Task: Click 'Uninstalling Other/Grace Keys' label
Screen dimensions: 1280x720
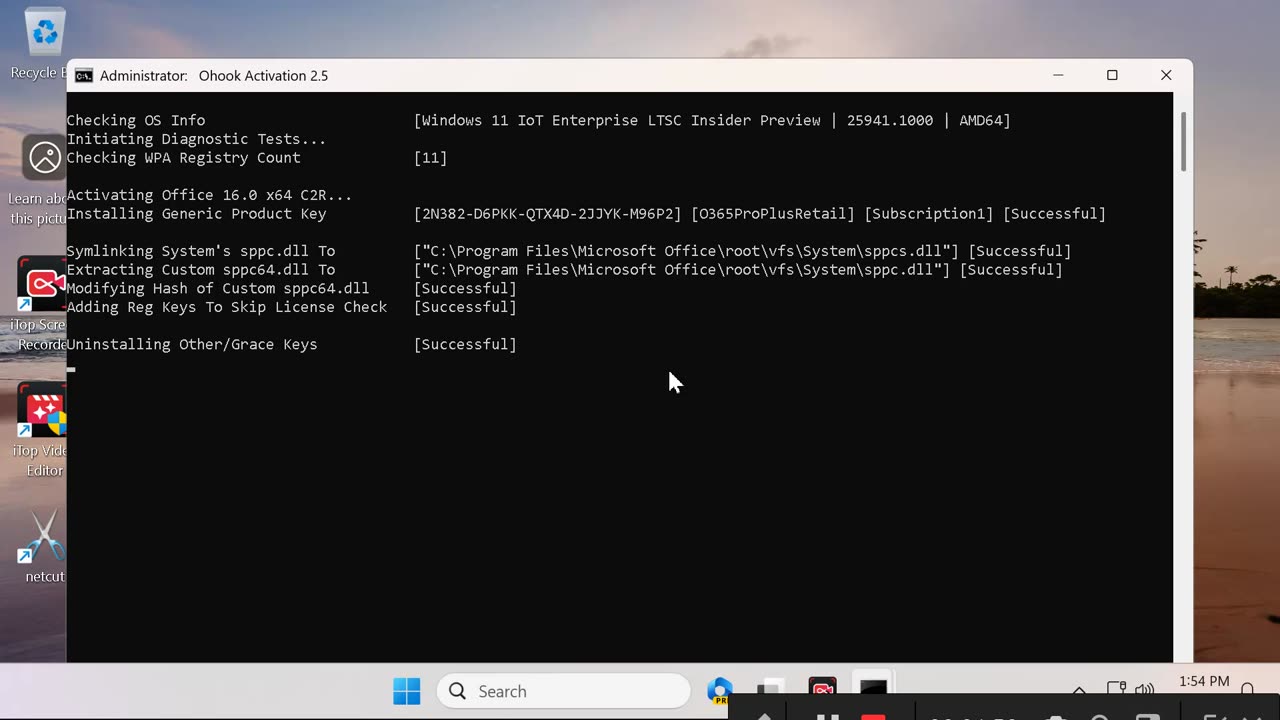Action: click(x=192, y=344)
